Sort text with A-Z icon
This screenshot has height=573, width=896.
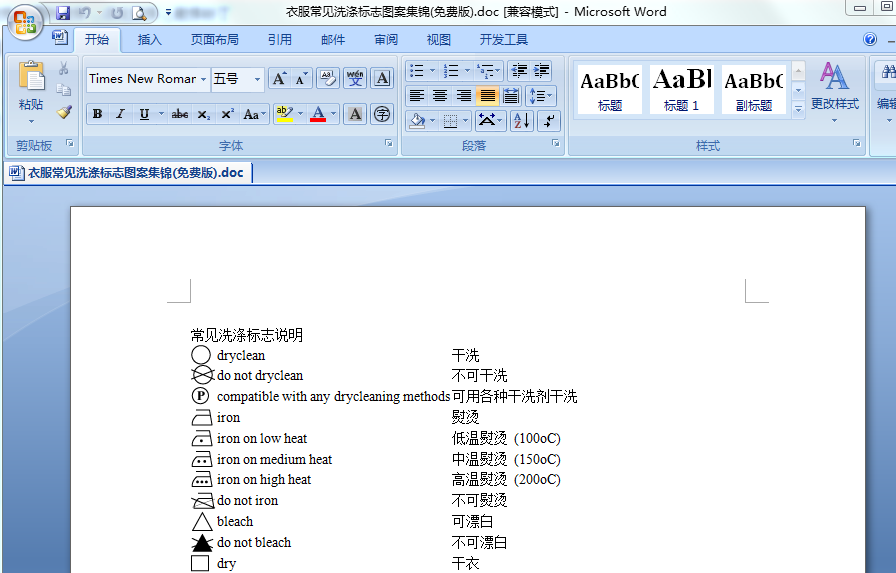pyautogui.click(x=522, y=121)
